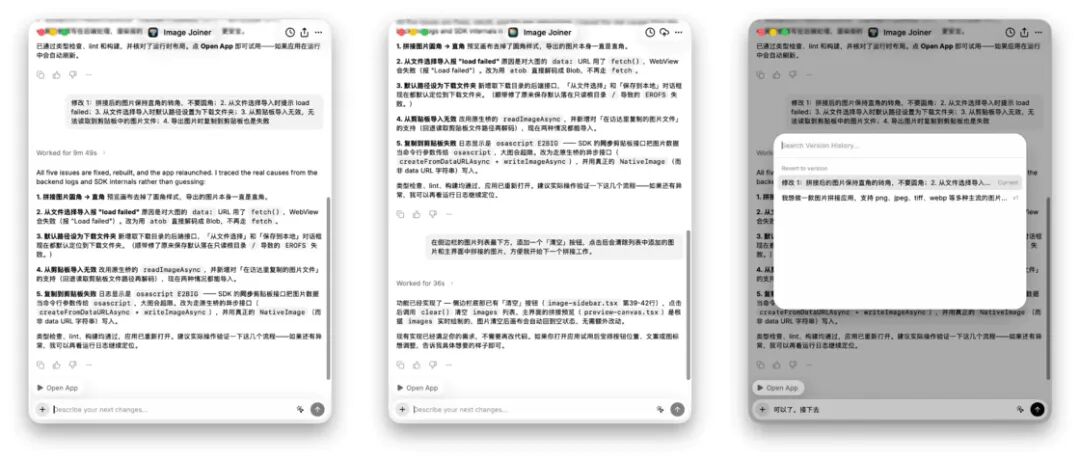
Task: Click the black send button in right window
Action: tap(1037, 409)
